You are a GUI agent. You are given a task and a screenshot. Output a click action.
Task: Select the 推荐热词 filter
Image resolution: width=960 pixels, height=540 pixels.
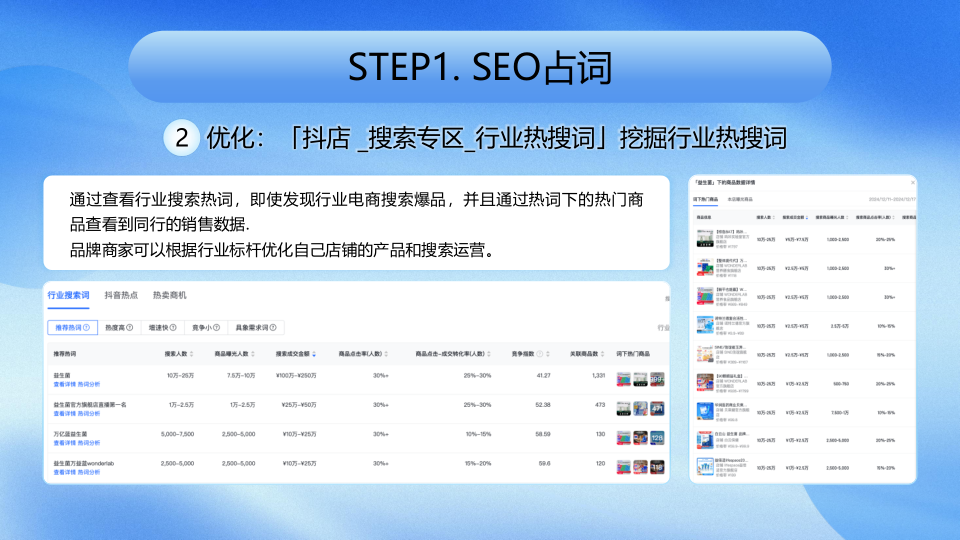coord(72,328)
